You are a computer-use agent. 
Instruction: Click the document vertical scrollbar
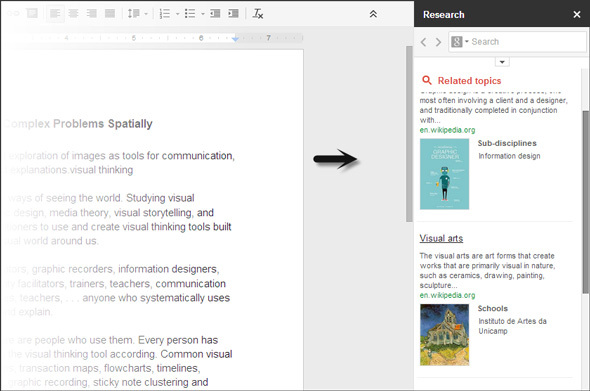point(409,134)
